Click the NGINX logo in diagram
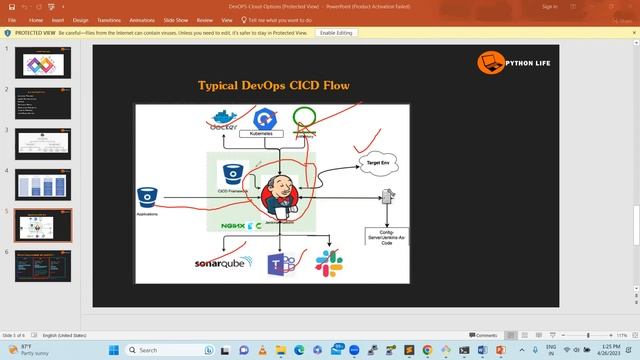Viewport: 640px width, 360px height. [x=233, y=226]
